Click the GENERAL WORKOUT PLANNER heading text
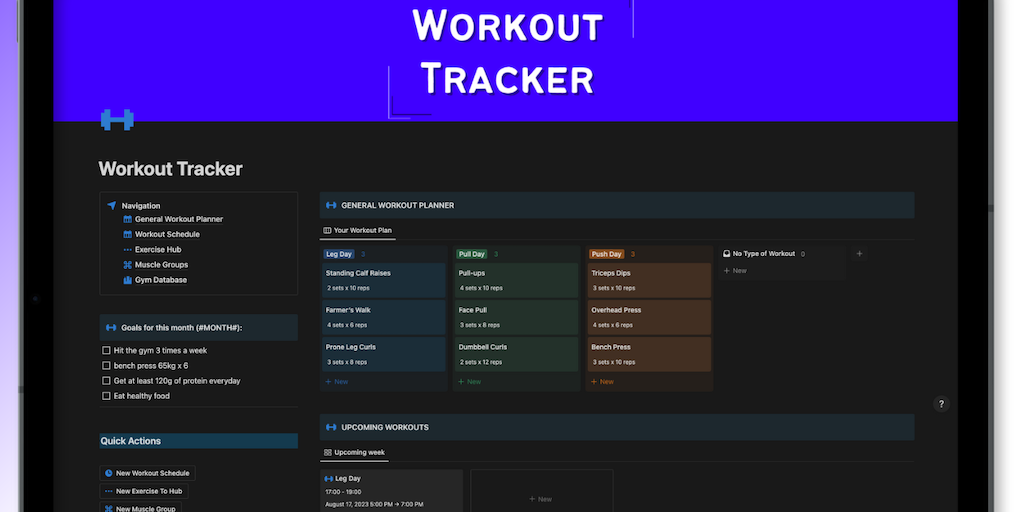1024x512 pixels. 398,205
